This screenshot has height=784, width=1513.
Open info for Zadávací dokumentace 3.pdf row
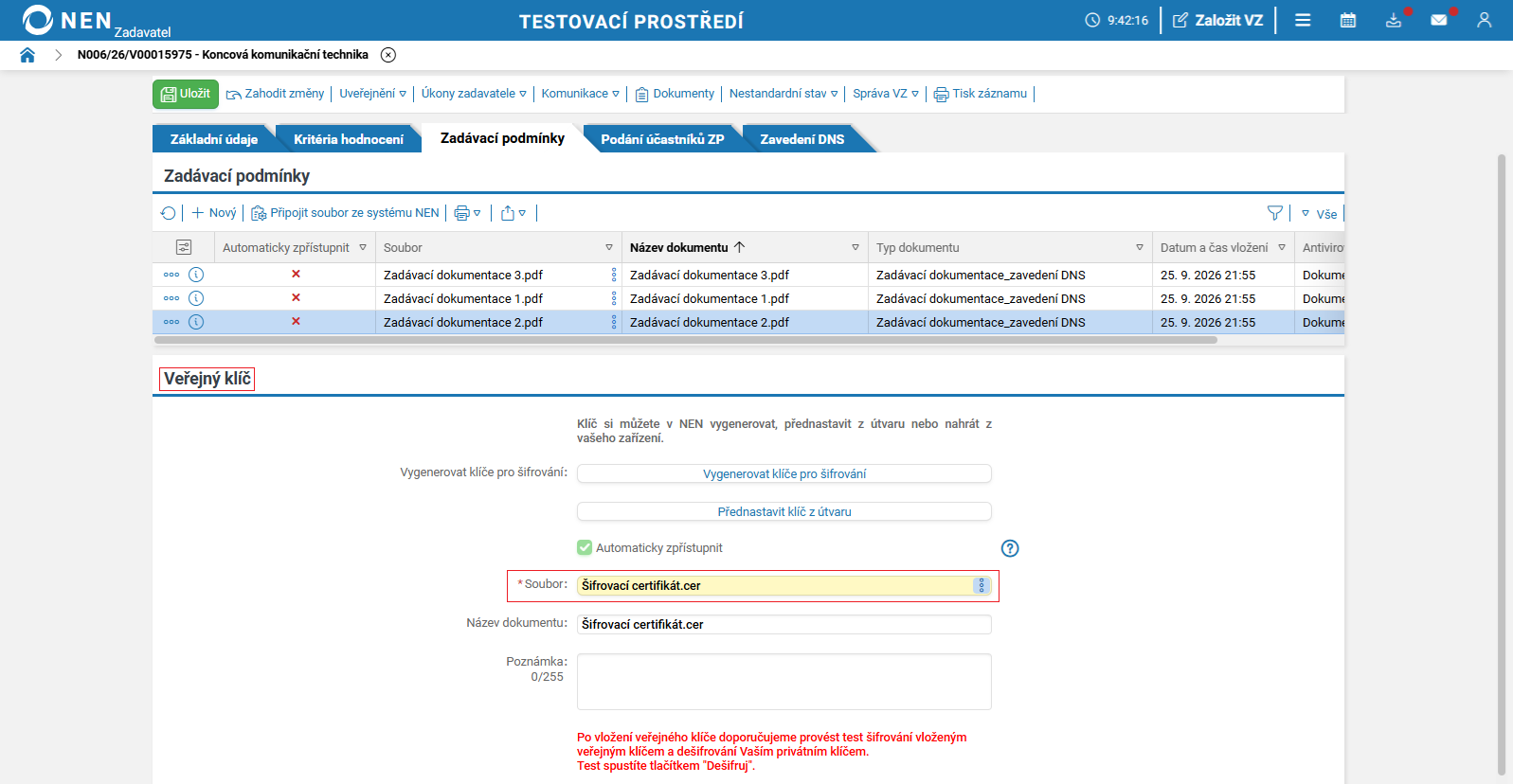pyautogui.click(x=196, y=275)
